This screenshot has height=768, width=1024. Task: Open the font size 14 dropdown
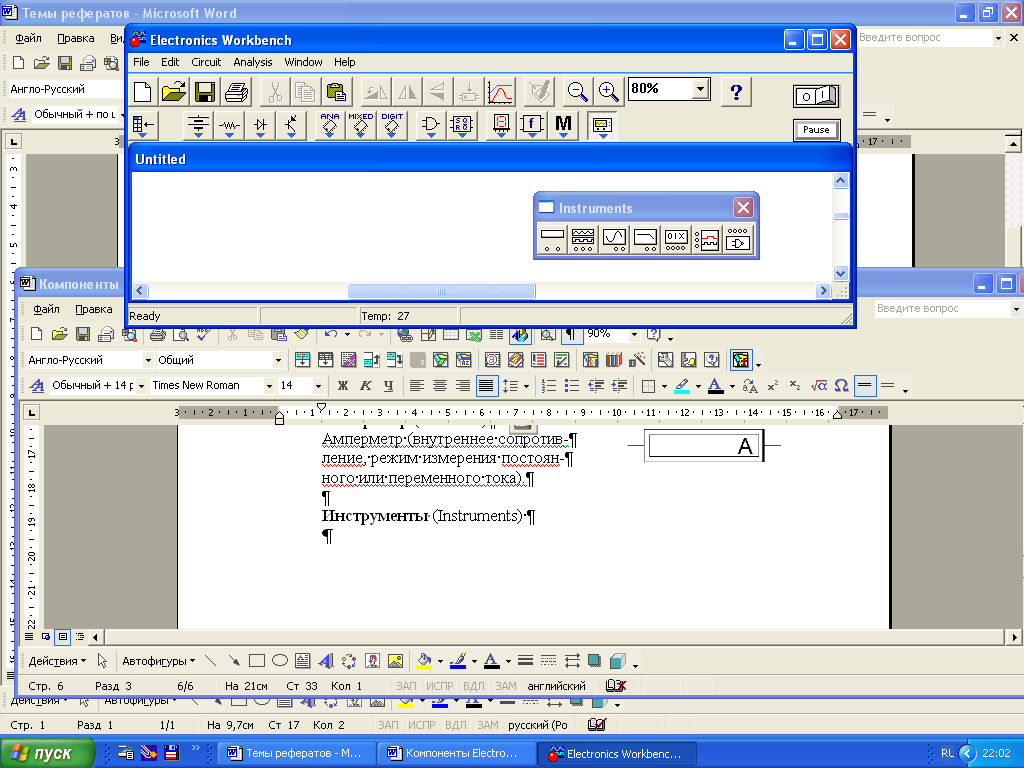pos(318,385)
